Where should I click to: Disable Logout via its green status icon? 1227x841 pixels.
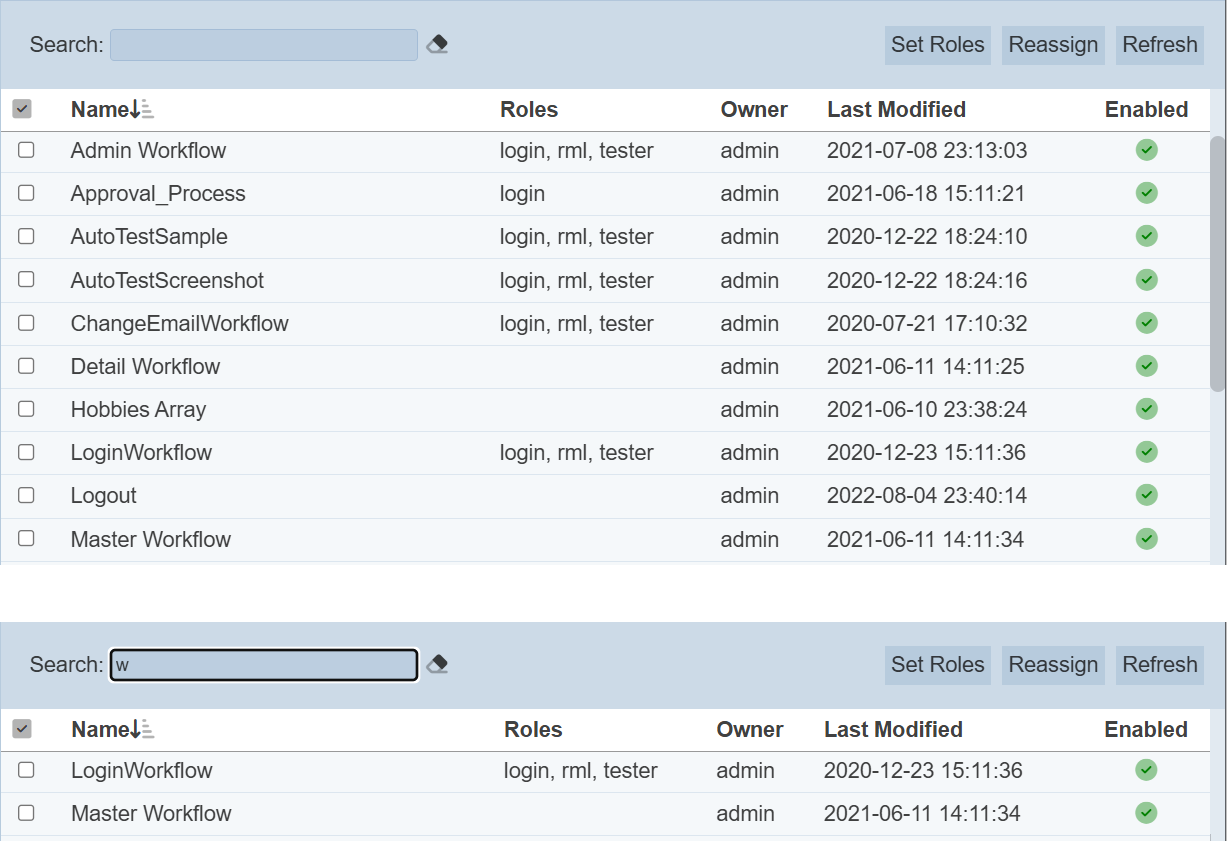tap(1146, 495)
